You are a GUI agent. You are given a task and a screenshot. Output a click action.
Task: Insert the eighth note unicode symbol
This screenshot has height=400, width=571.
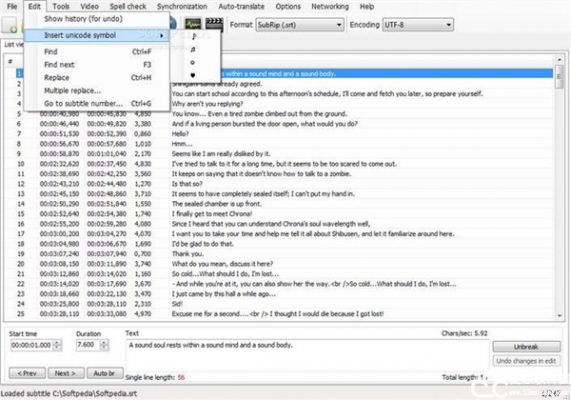[193, 36]
